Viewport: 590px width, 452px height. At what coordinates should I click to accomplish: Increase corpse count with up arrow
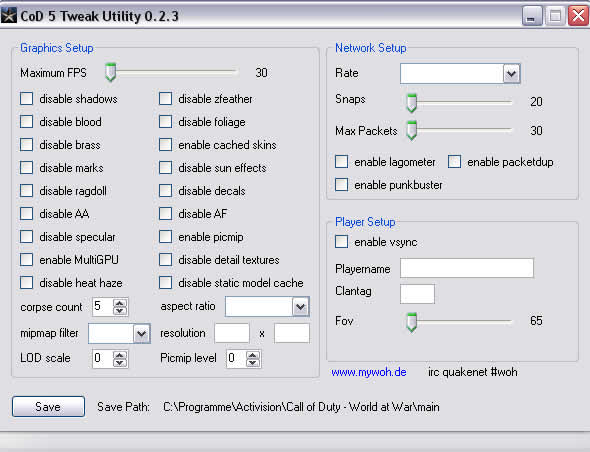tap(120, 303)
